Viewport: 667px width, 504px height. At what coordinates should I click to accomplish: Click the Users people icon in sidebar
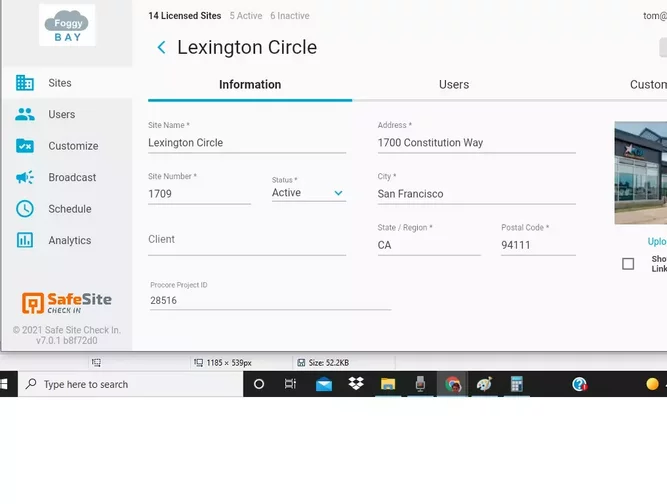25,114
